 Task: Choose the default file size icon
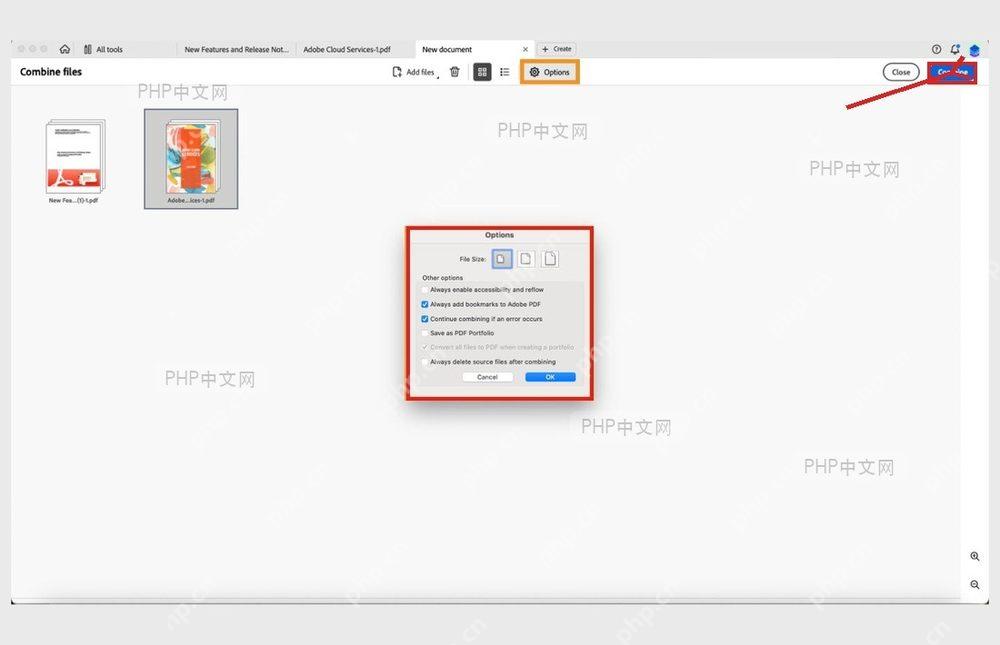click(526, 259)
